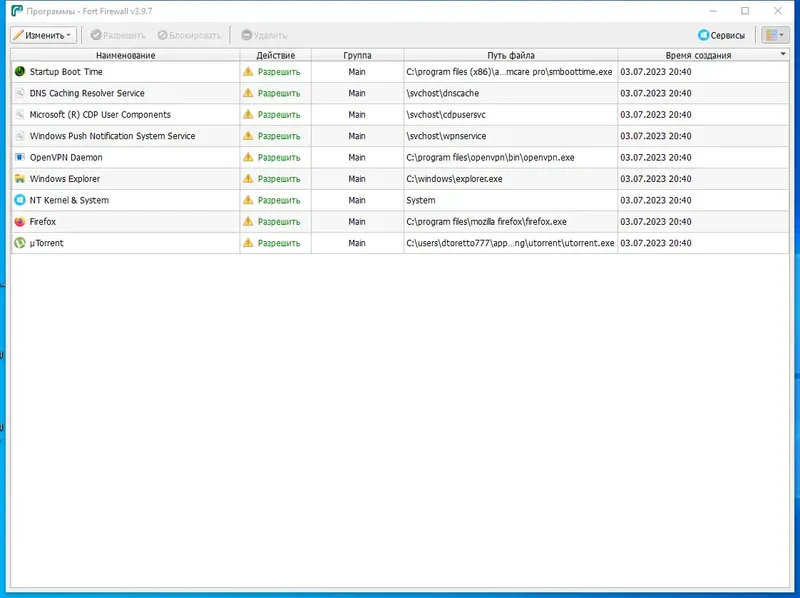Click the Fort Firewall title bar logo
800x598 pixels.
pyautogui.click(x=17, y=11)
